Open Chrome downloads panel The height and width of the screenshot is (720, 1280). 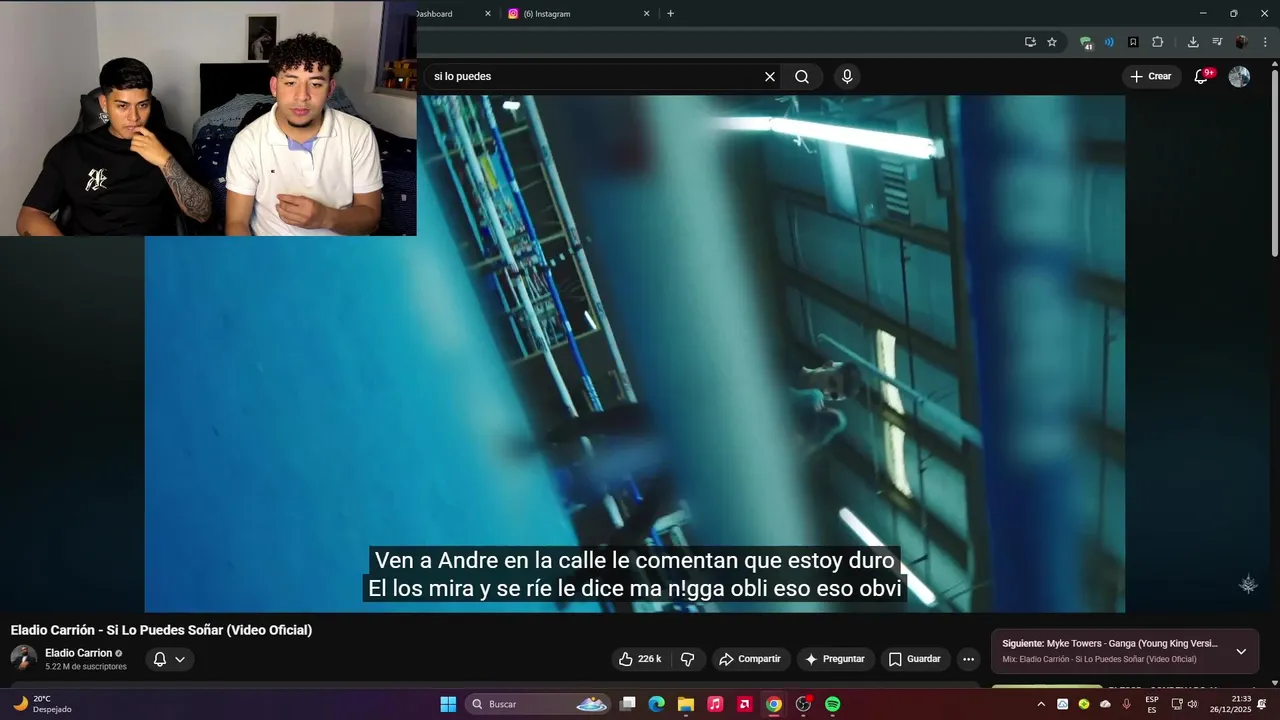(1193, 42)
